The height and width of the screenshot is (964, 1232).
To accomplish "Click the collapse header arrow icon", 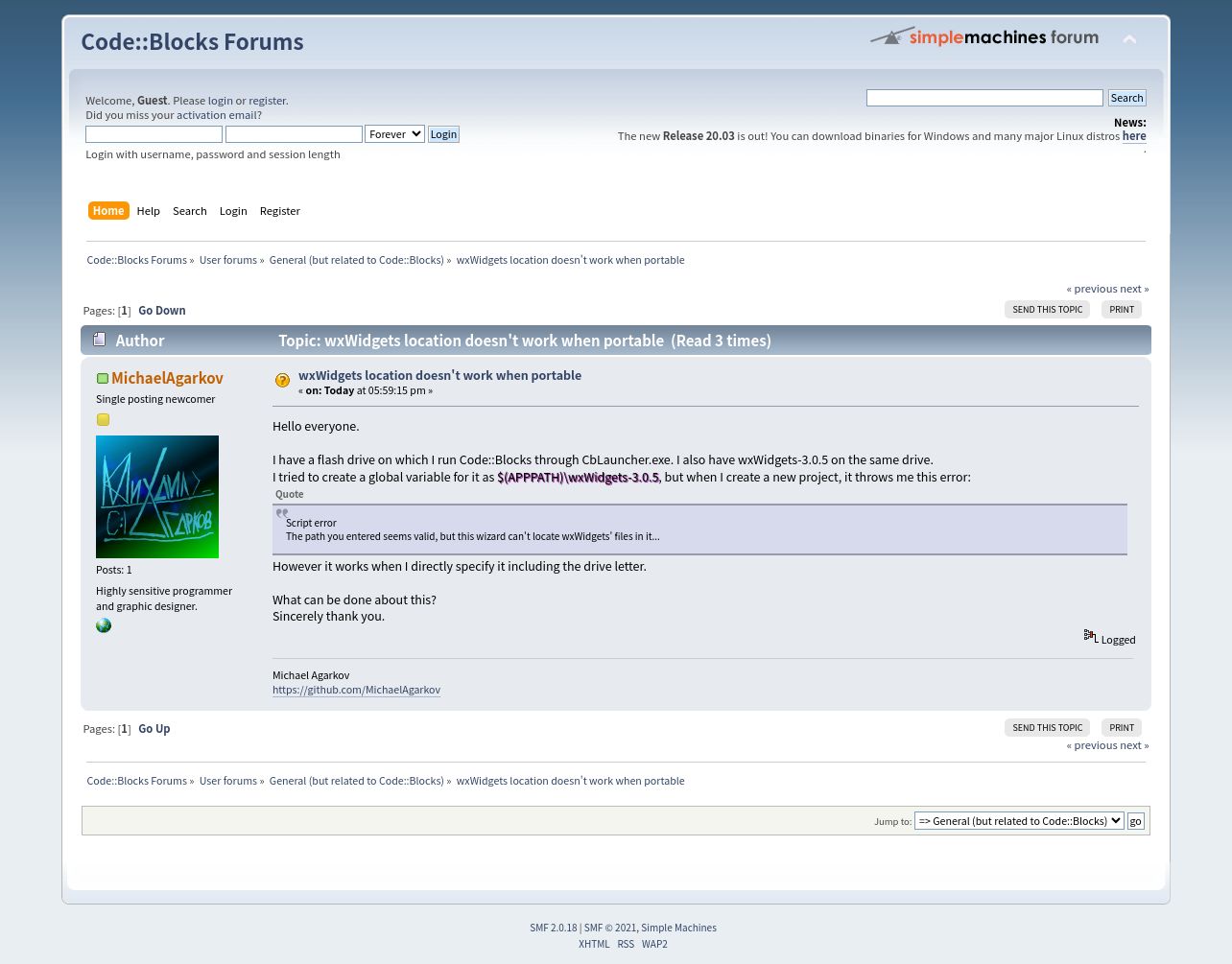I will [1129, 39].
